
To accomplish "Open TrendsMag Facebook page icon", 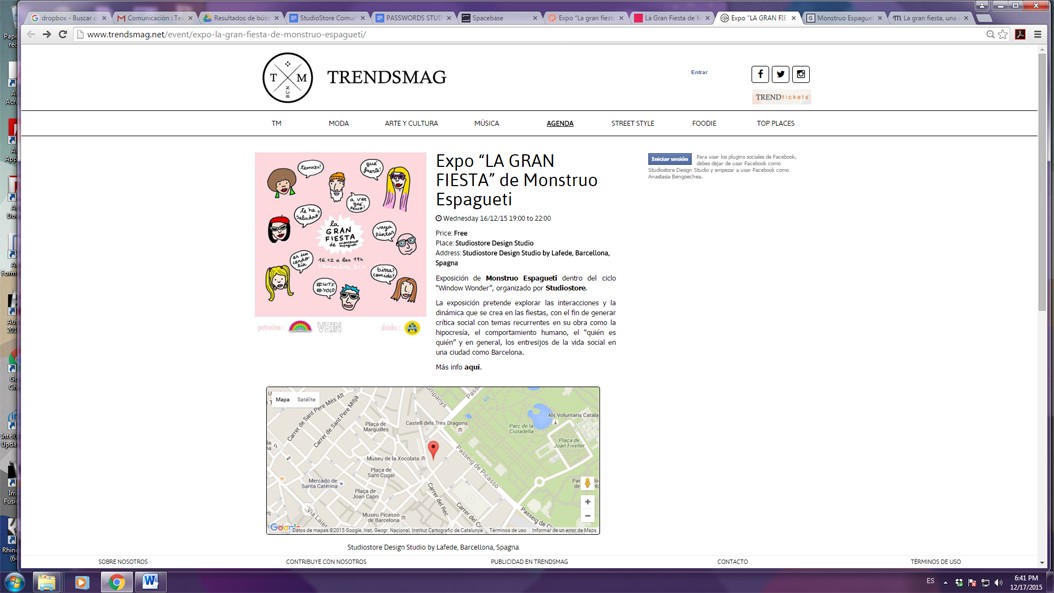I will tap(760, 74).
